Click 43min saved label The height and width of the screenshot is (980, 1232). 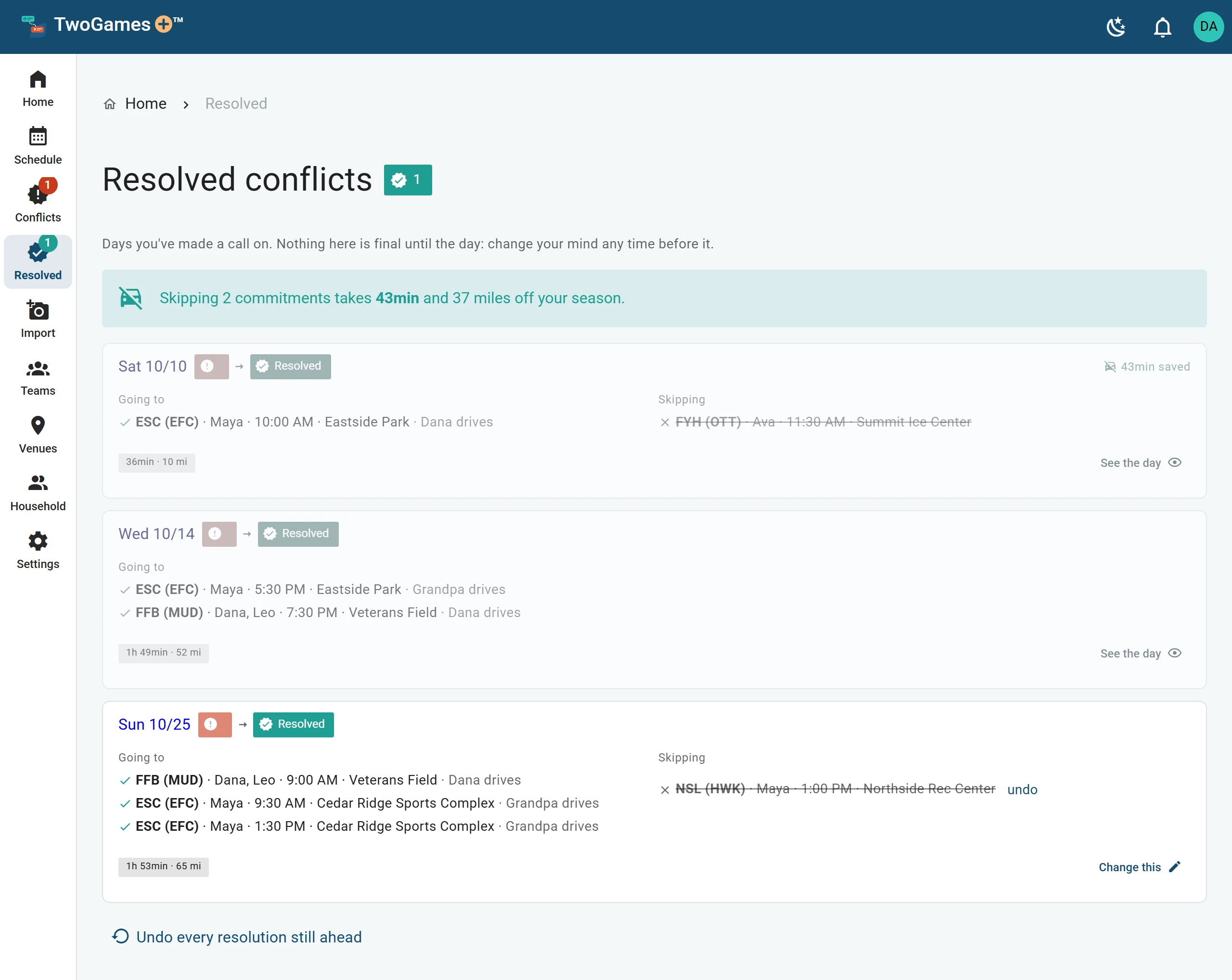(1147, 366)
